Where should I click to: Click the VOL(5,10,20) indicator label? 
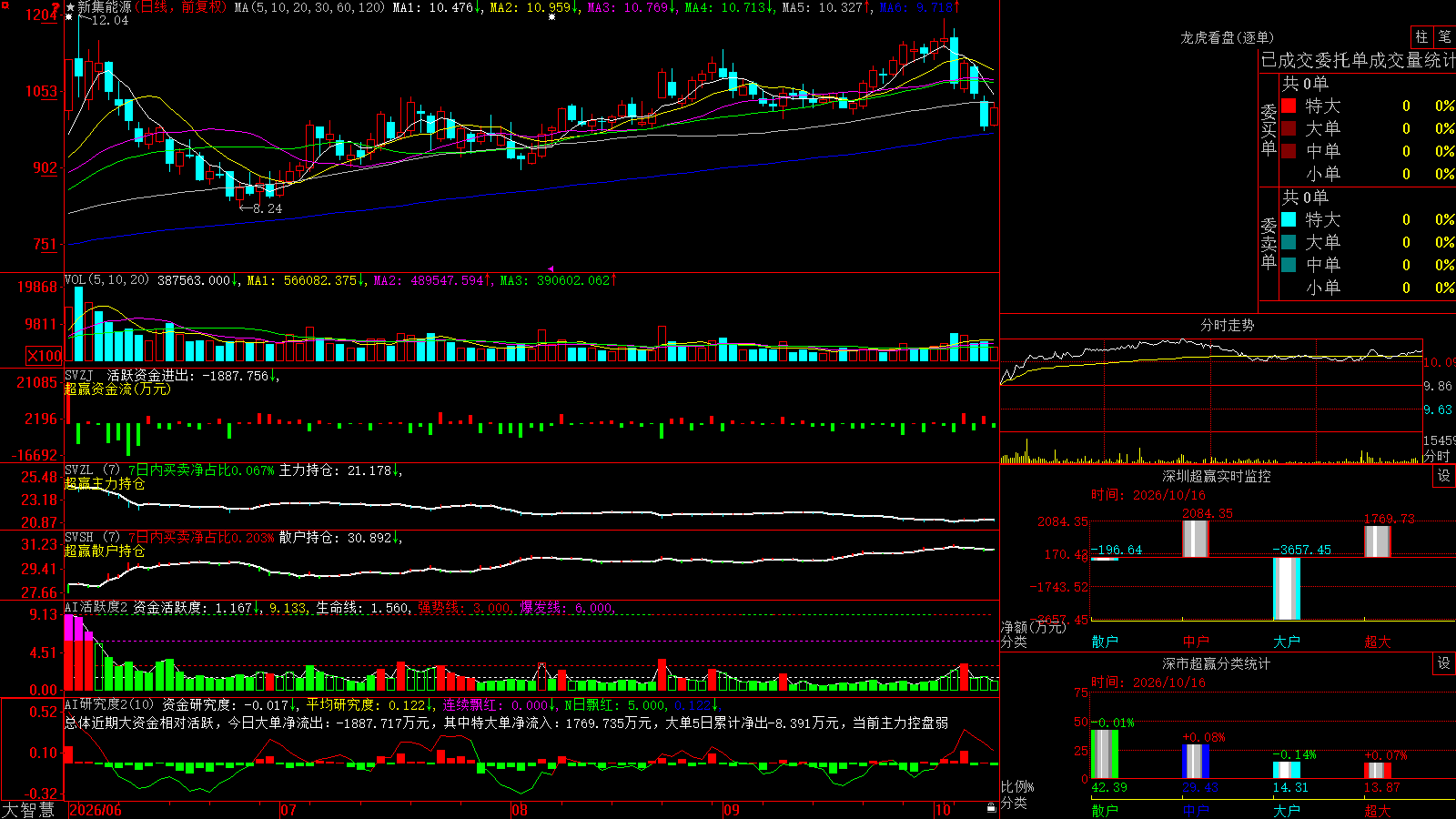[x=106, y=280]
